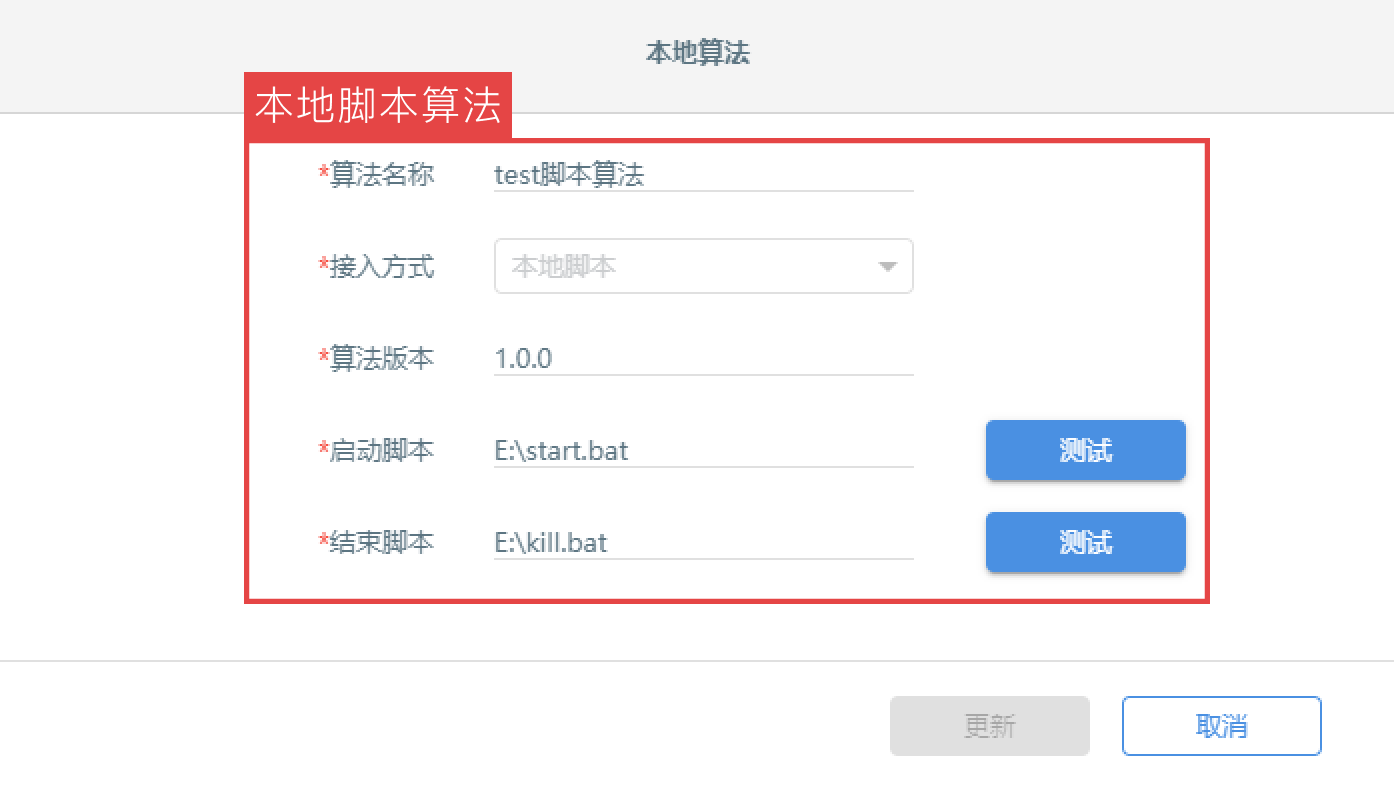Click the 启动脚本 label
The height and width of the screenshot is (786, 1394).
click(382, 450)
